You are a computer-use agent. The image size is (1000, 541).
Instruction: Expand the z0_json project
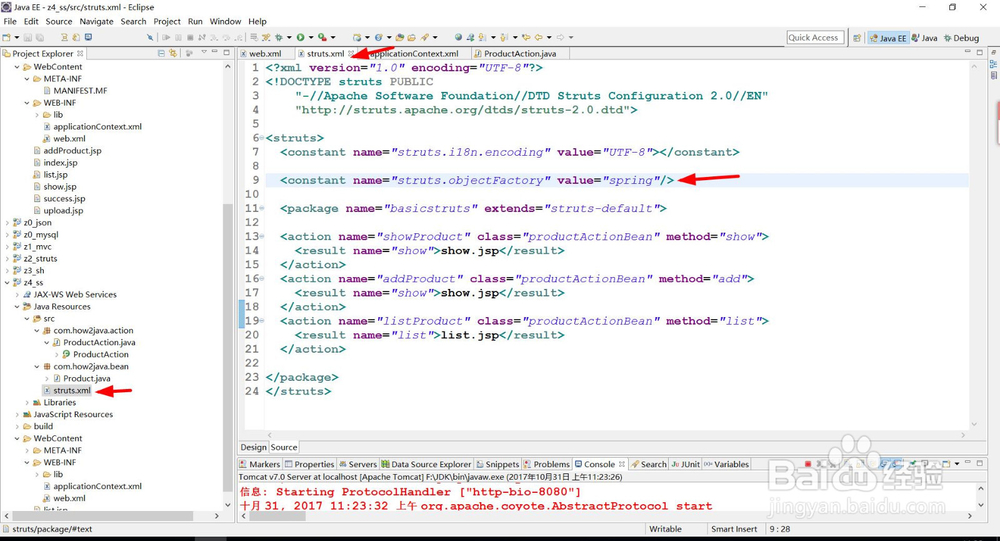(8, 223)
